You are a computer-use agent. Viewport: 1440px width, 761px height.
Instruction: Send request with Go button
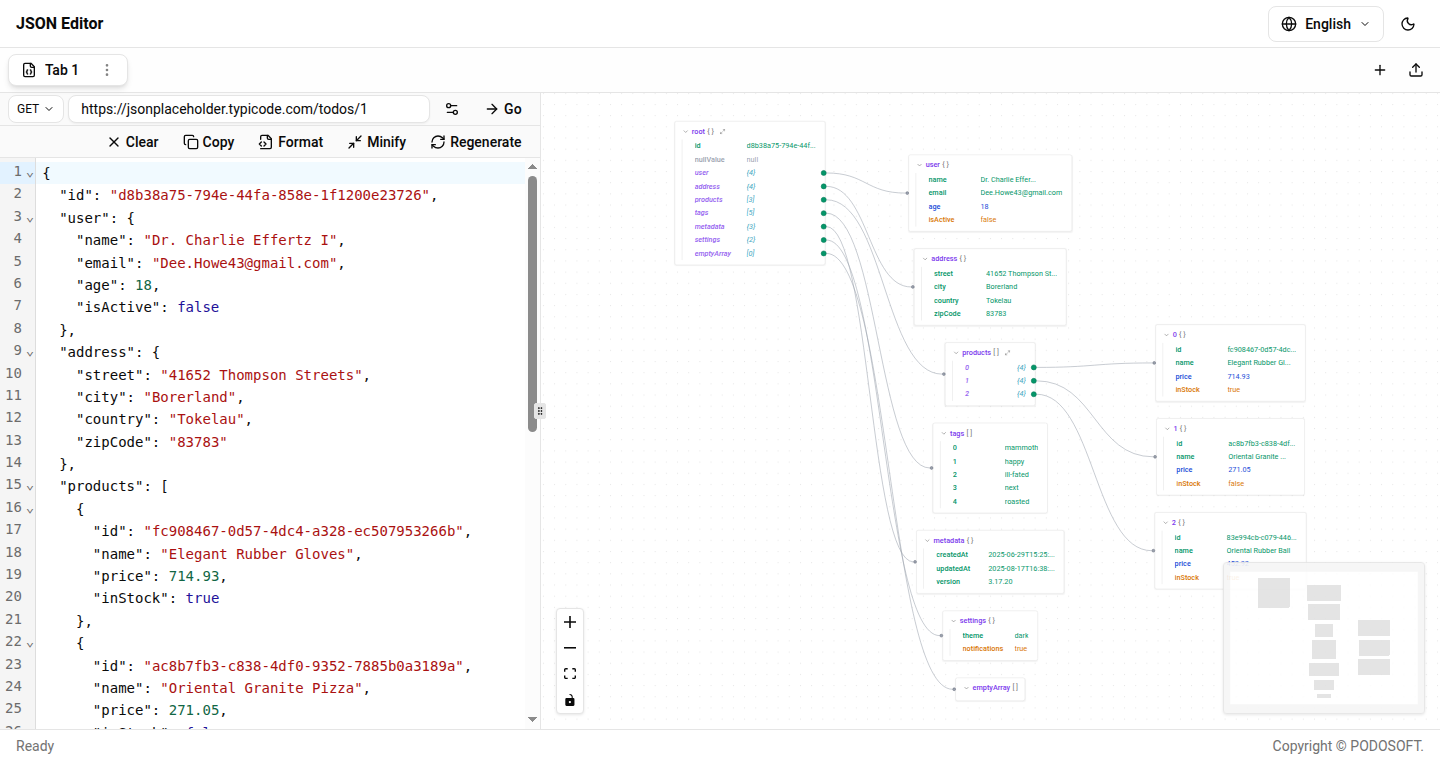tap(504, 109)
